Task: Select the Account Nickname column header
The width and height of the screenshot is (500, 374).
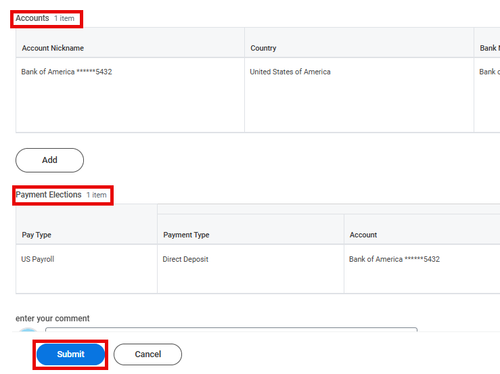Action: (x=53, y=48)
